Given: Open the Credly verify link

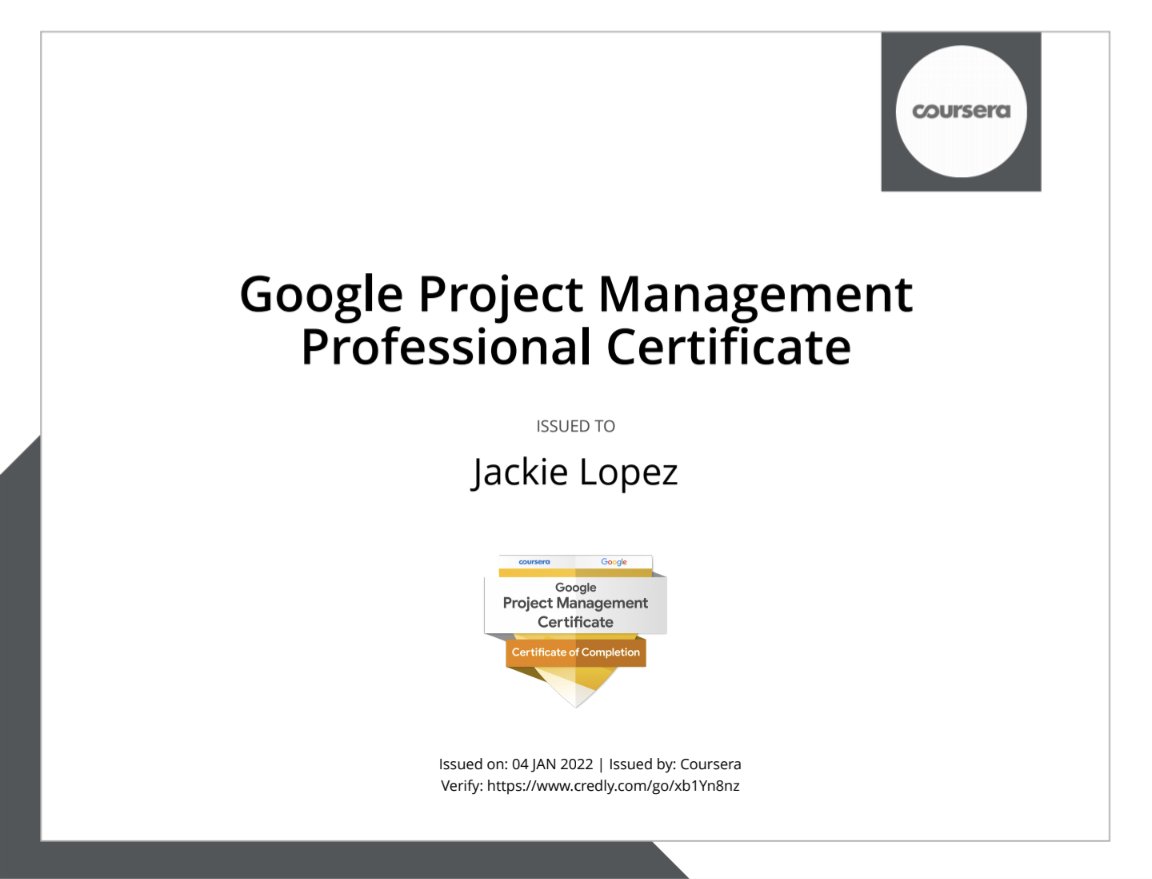Looking at the screenshot, I should (x=613, y=786).
